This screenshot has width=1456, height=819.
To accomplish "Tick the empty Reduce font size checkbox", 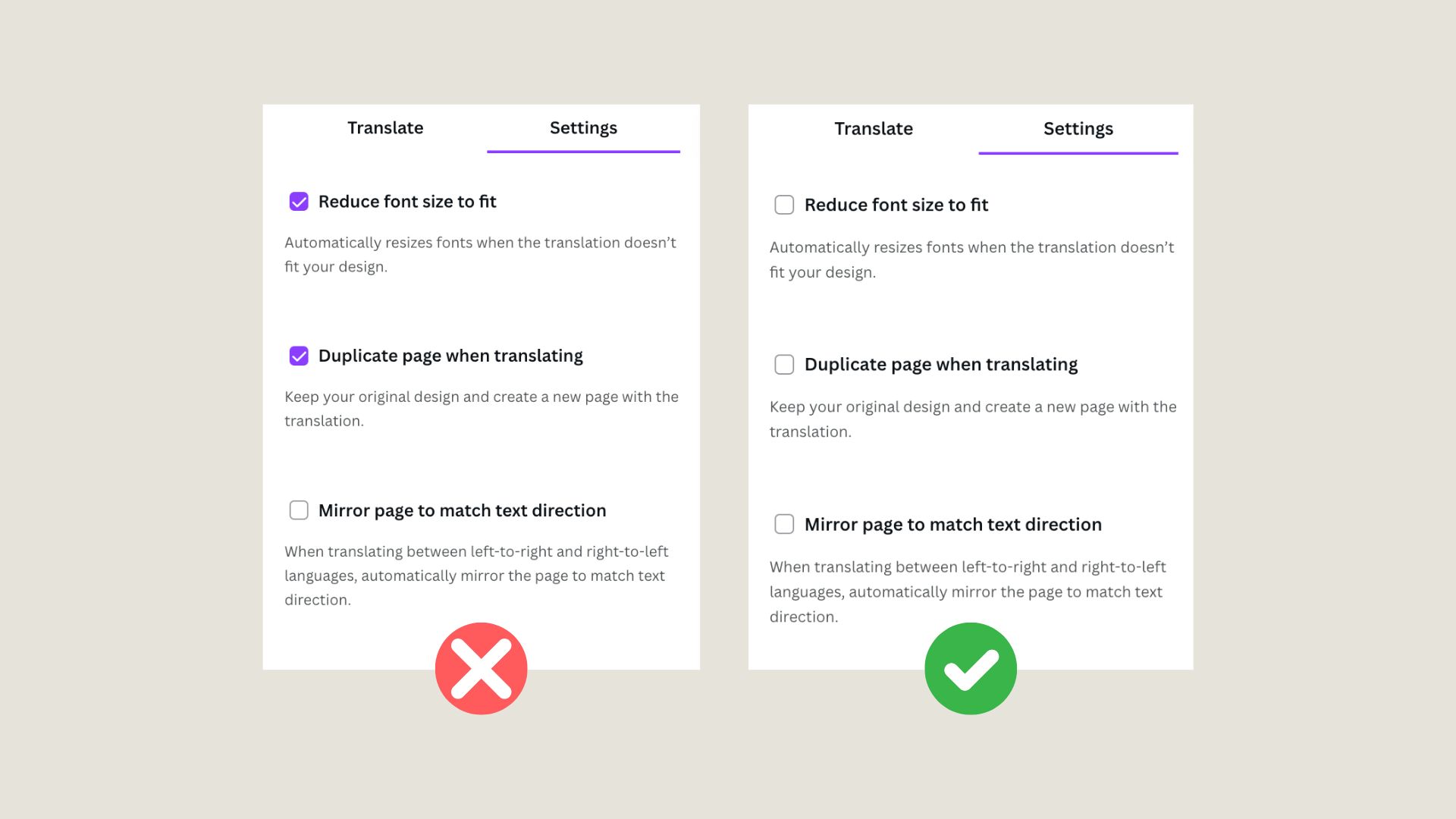I will pos(784,205).
